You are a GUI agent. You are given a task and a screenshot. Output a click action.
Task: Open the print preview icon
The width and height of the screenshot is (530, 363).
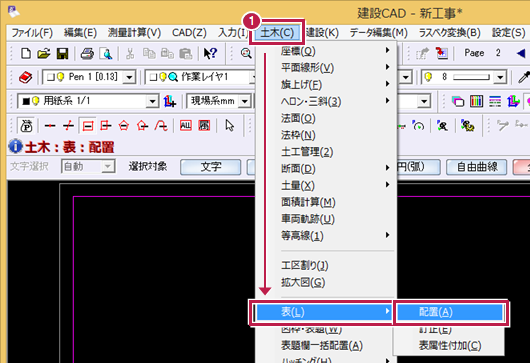pos(106,53)
